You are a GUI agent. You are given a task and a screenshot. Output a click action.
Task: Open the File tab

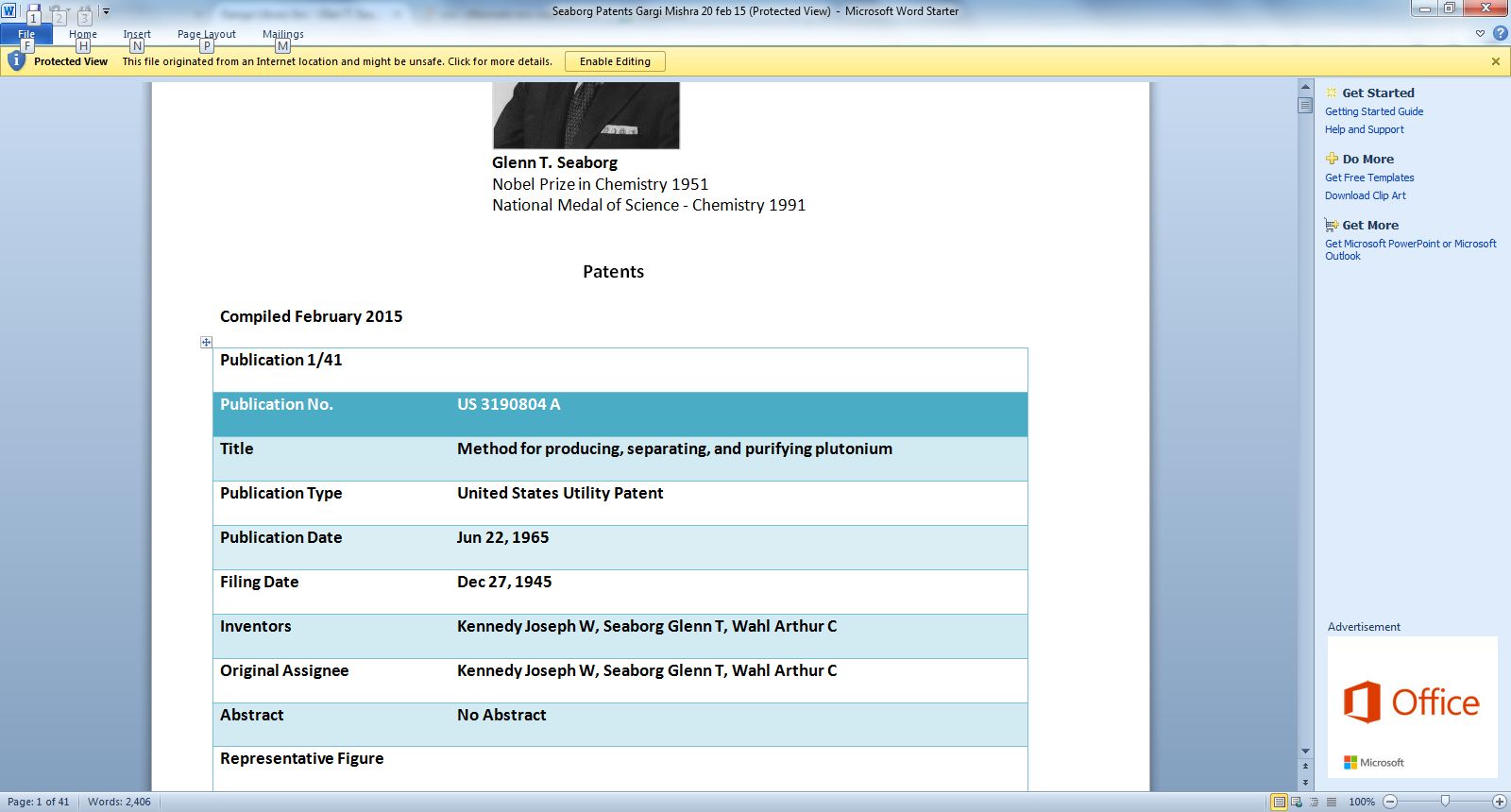tap(26, 34)
